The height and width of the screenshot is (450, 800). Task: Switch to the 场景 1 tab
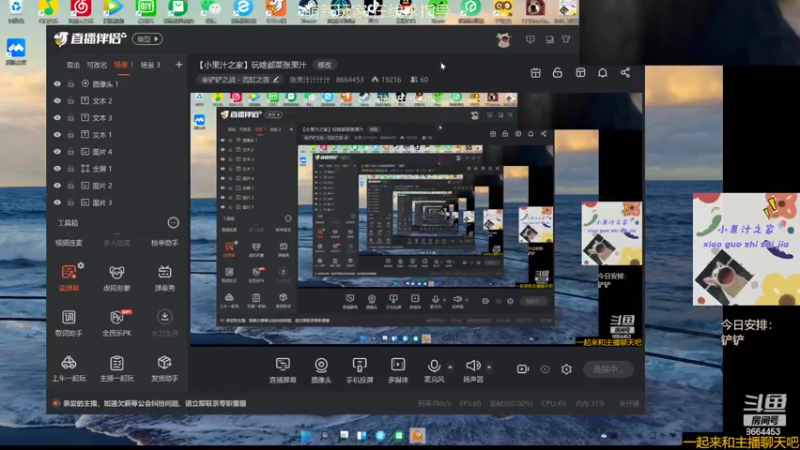123,65
